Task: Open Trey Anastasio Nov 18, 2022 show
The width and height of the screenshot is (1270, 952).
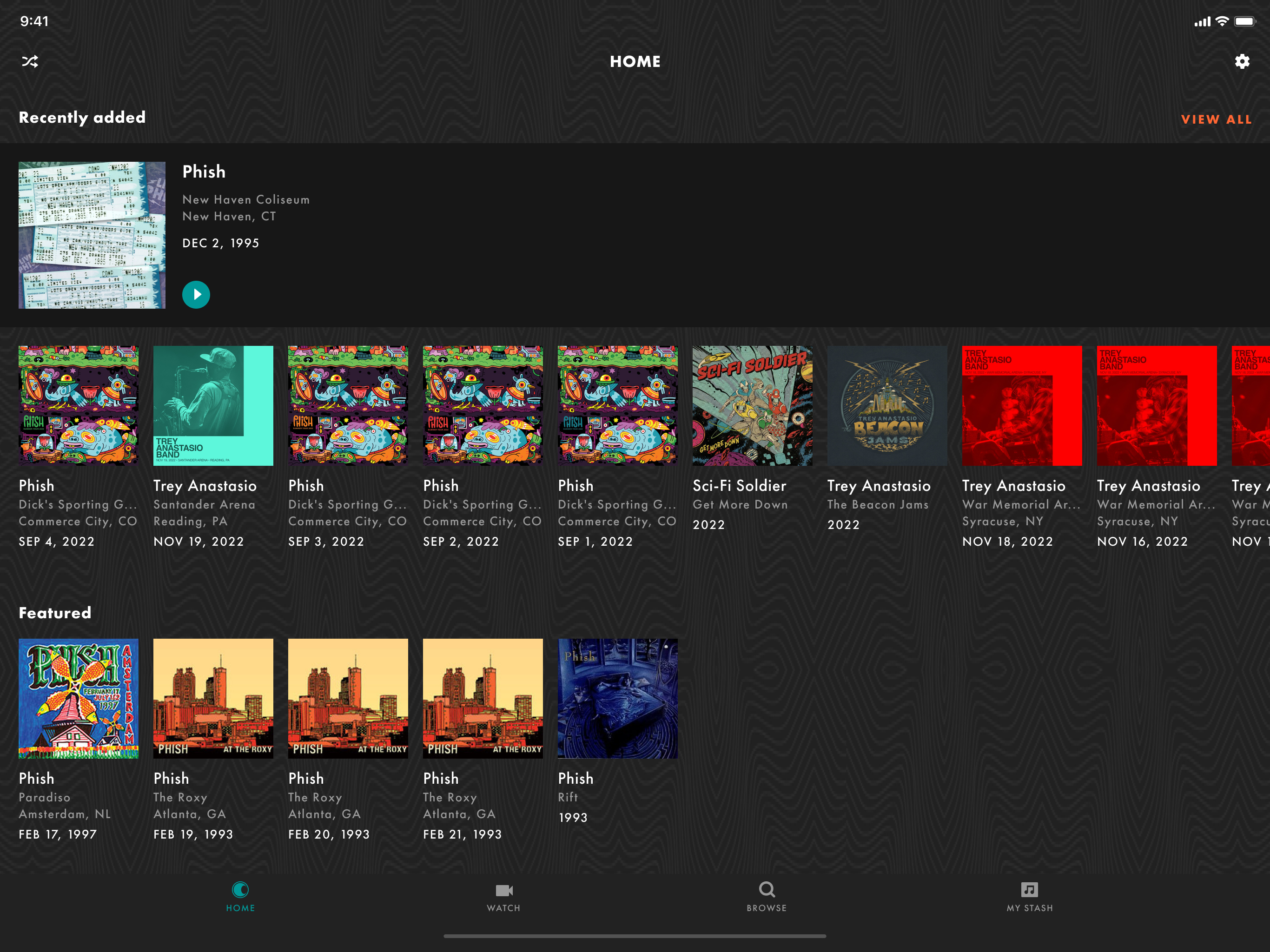Action: click(1022, 405)
